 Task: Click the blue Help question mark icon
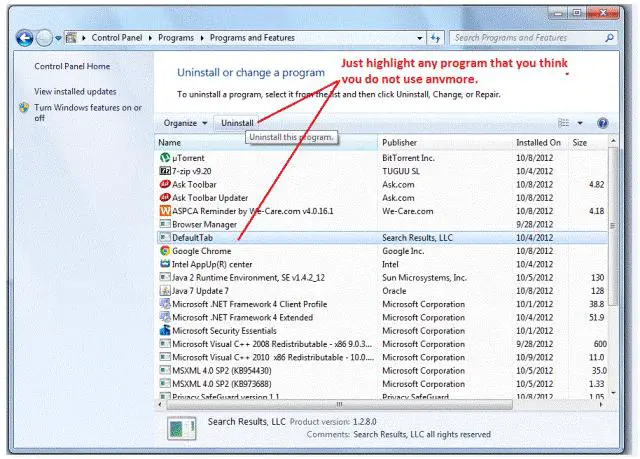(x=602, y=123)
